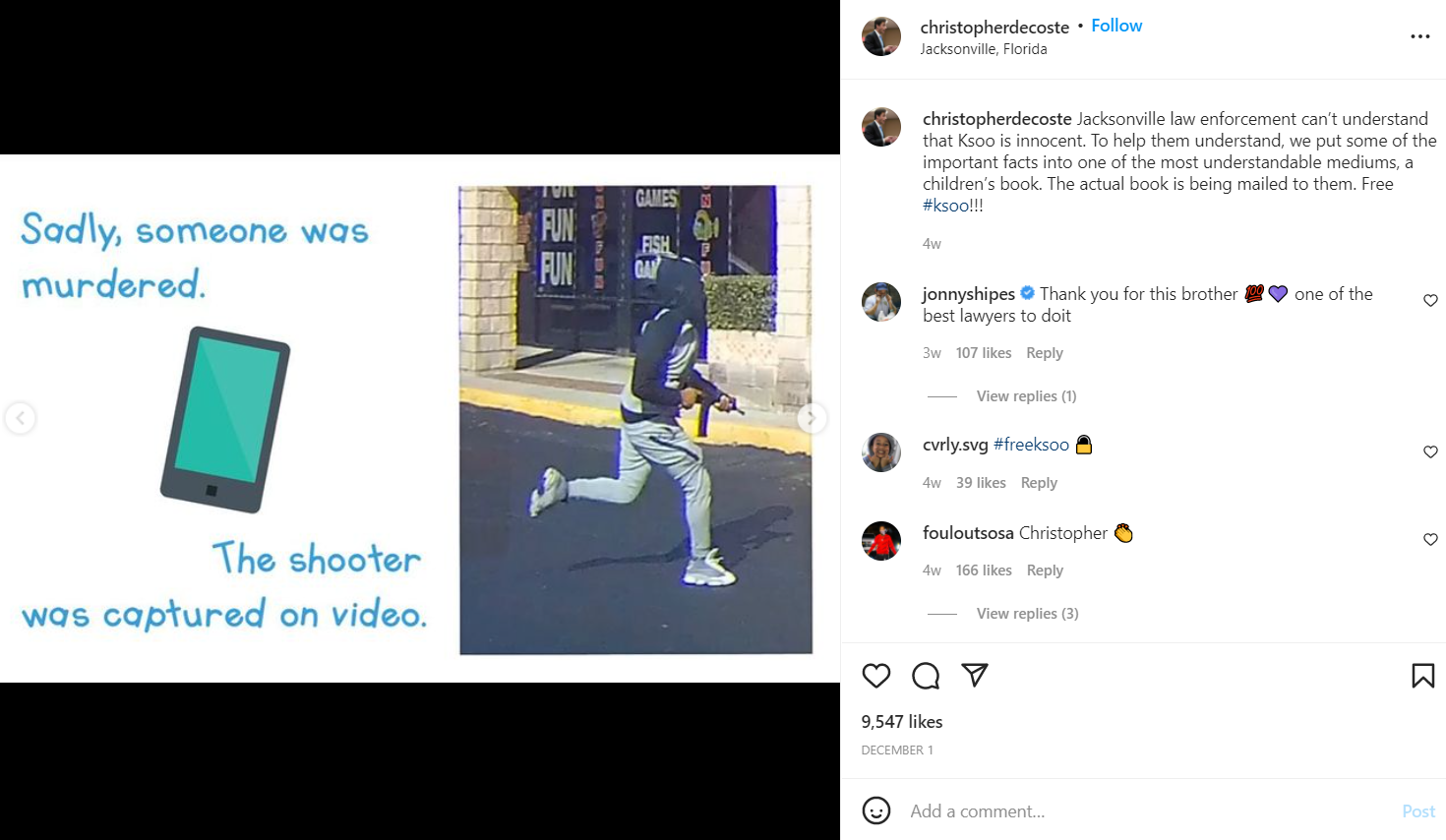The image size is (1446, 840).
Task: Share post via paper plane icon
Action: point(974,676)
